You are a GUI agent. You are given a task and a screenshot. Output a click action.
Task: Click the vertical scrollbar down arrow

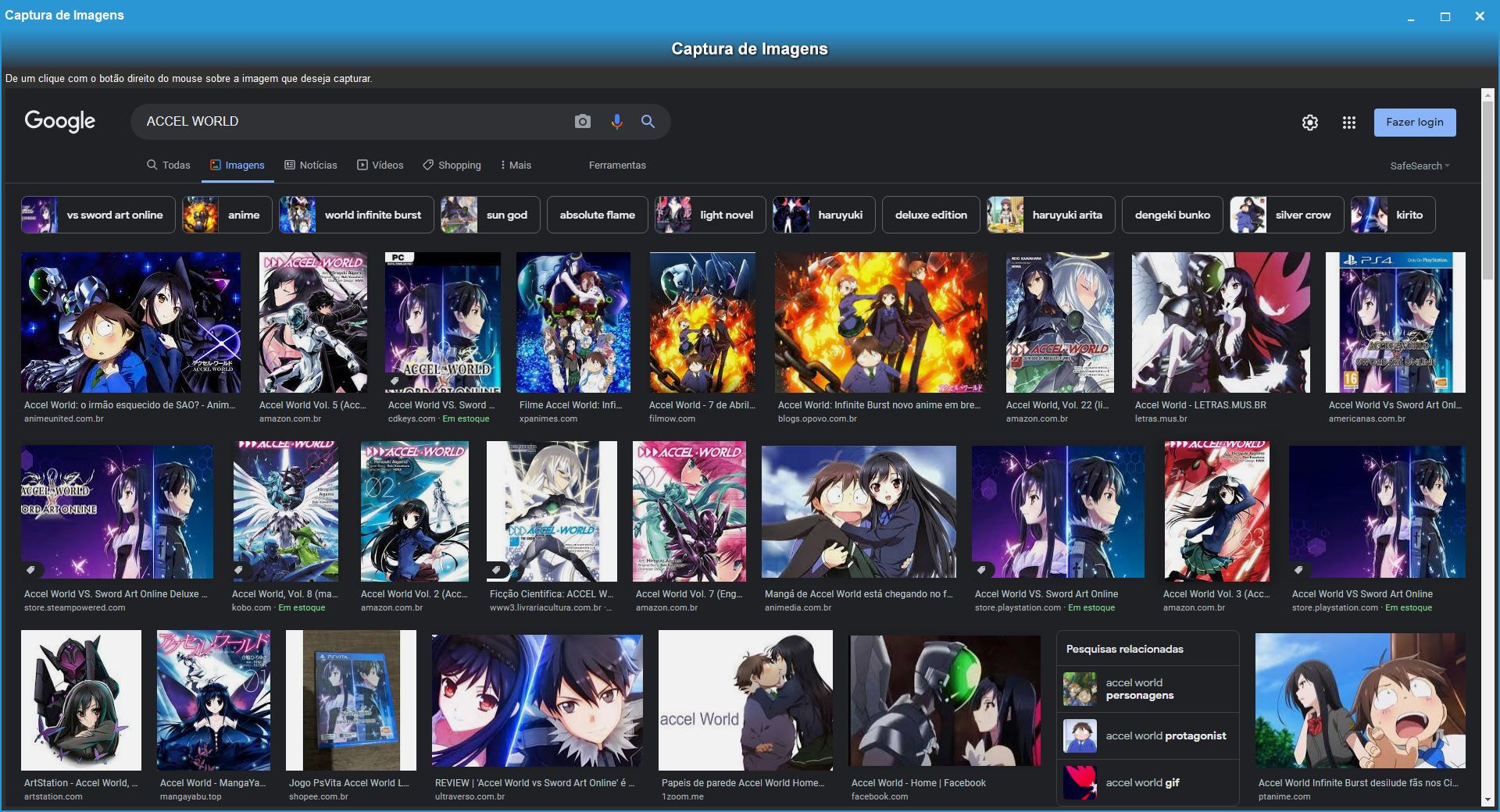click(x=1487, y=800)
